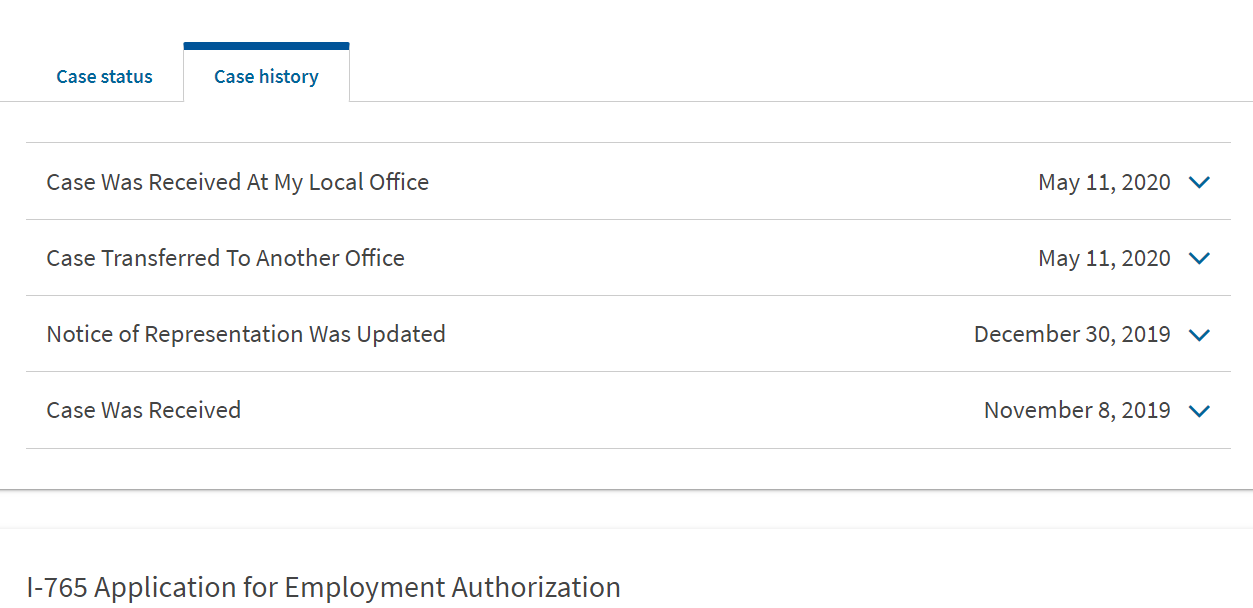
Task: Click blank space in Notice of Representation row
Action: point(710,334)
